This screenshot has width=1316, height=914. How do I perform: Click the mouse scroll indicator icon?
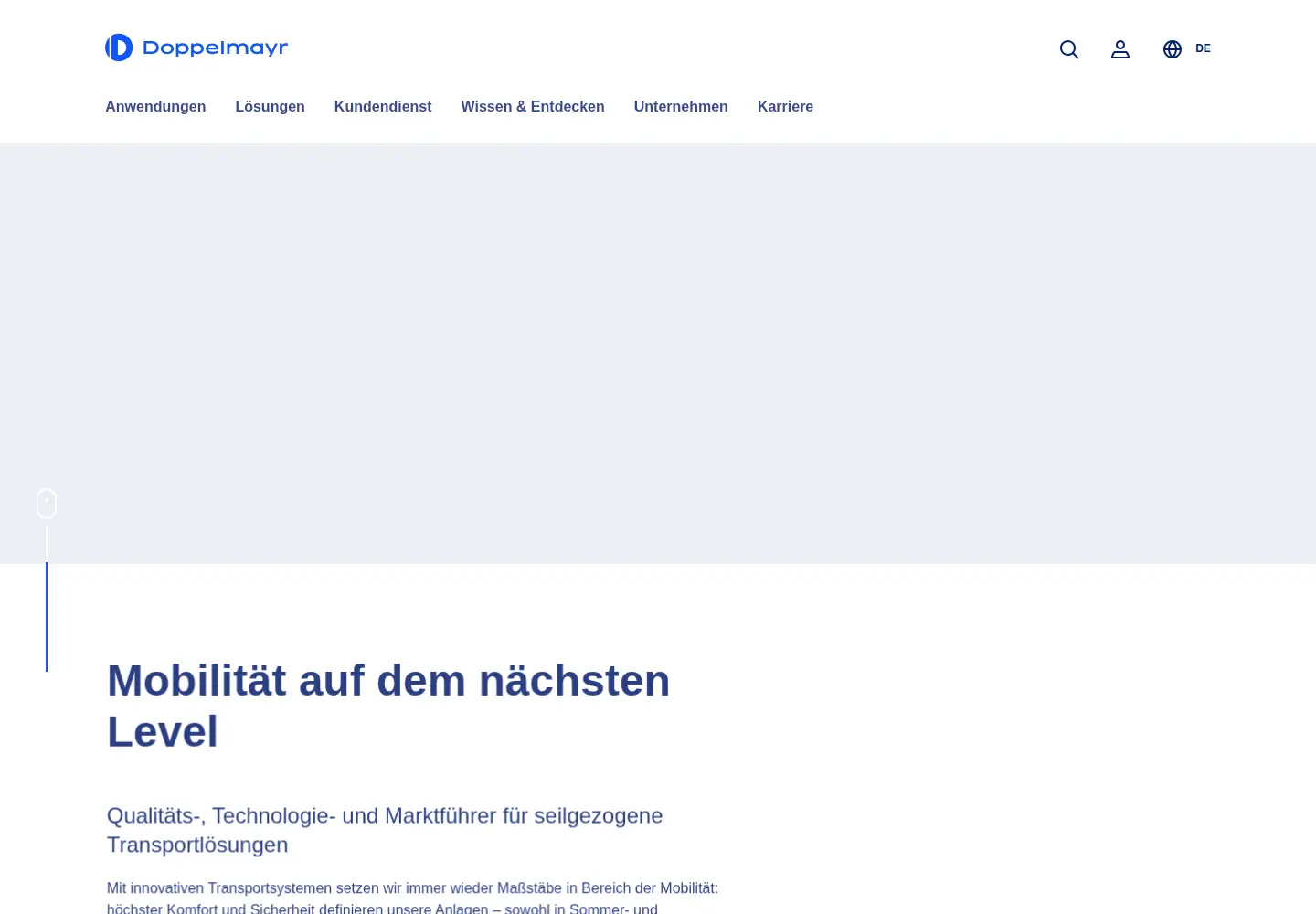[47, 504]
